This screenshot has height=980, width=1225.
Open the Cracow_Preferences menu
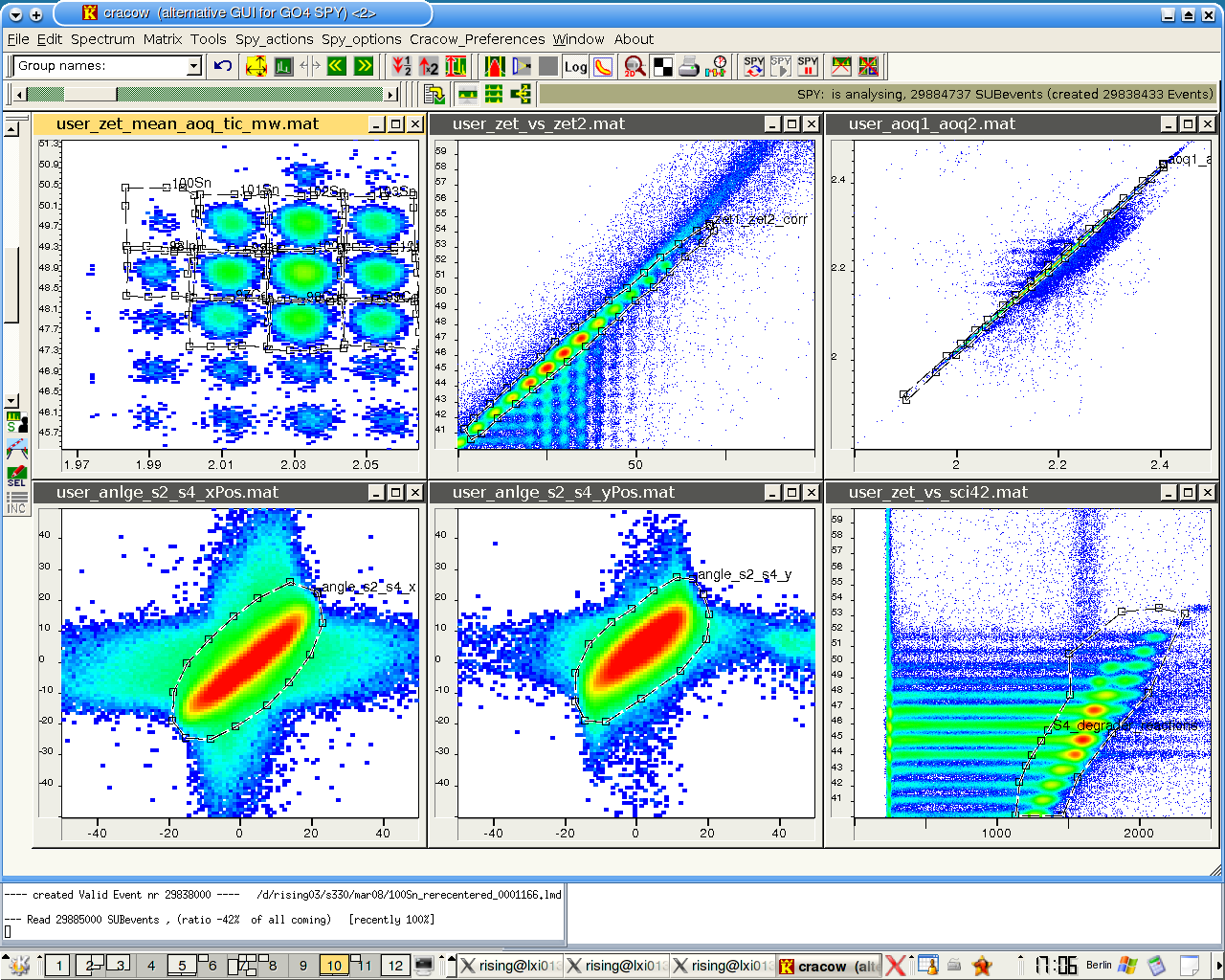point(478,39)
